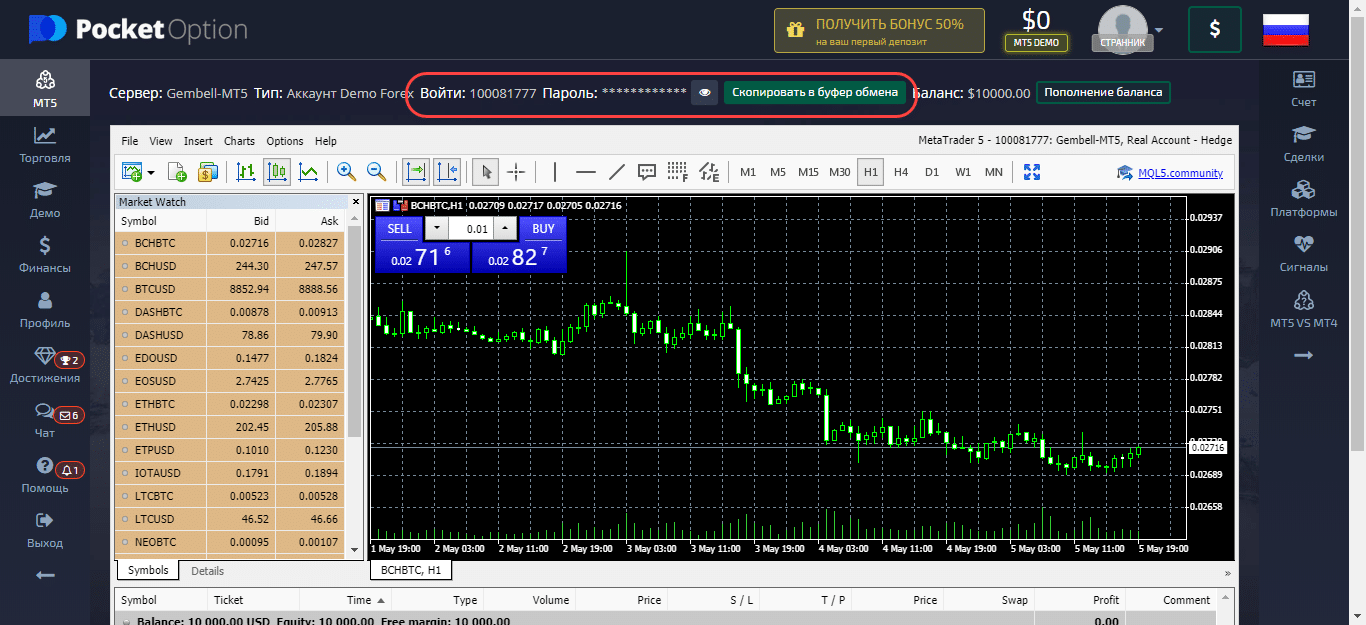Switch to Details tab in Market Watch

207,571
